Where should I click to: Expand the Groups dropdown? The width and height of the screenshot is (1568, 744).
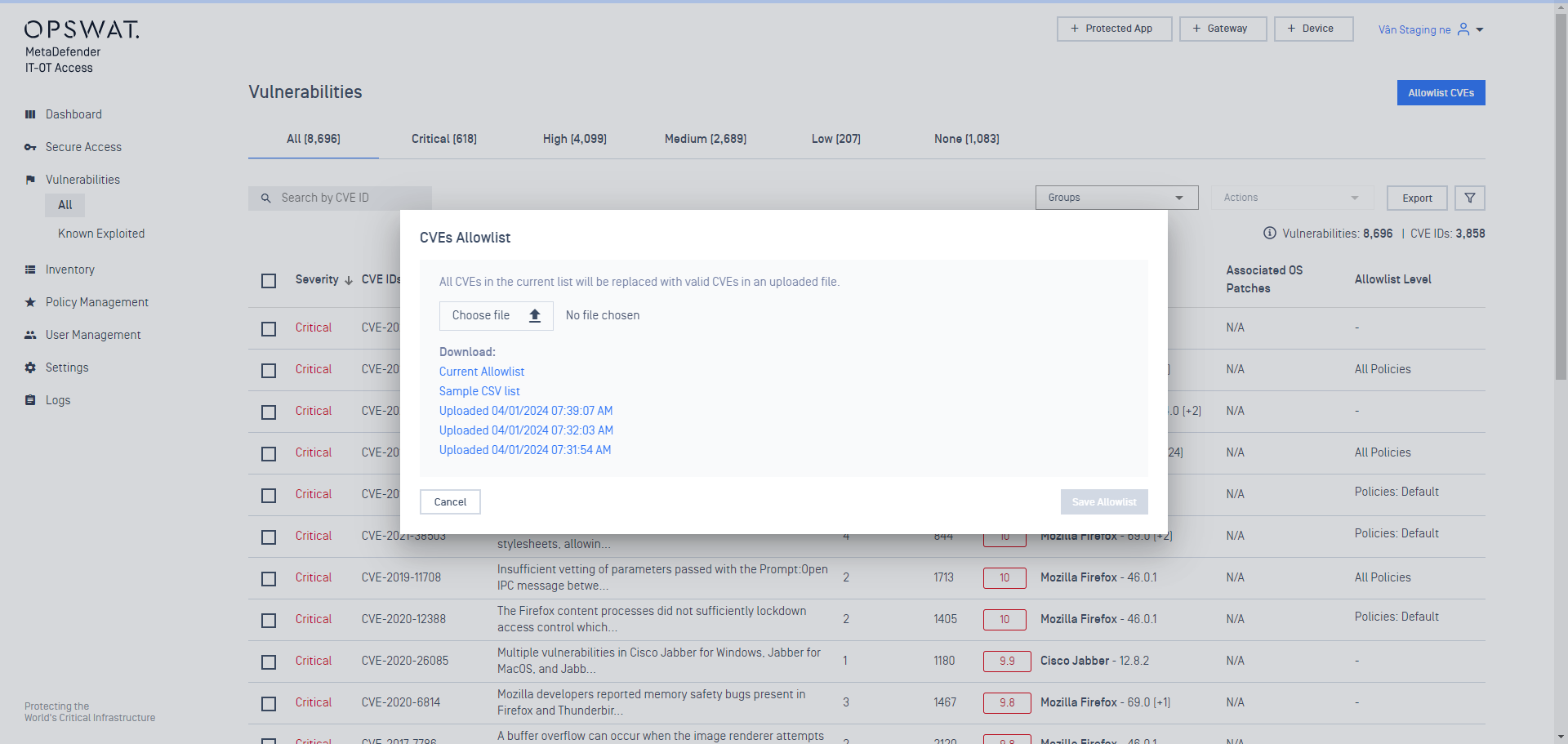[1116, 198]
